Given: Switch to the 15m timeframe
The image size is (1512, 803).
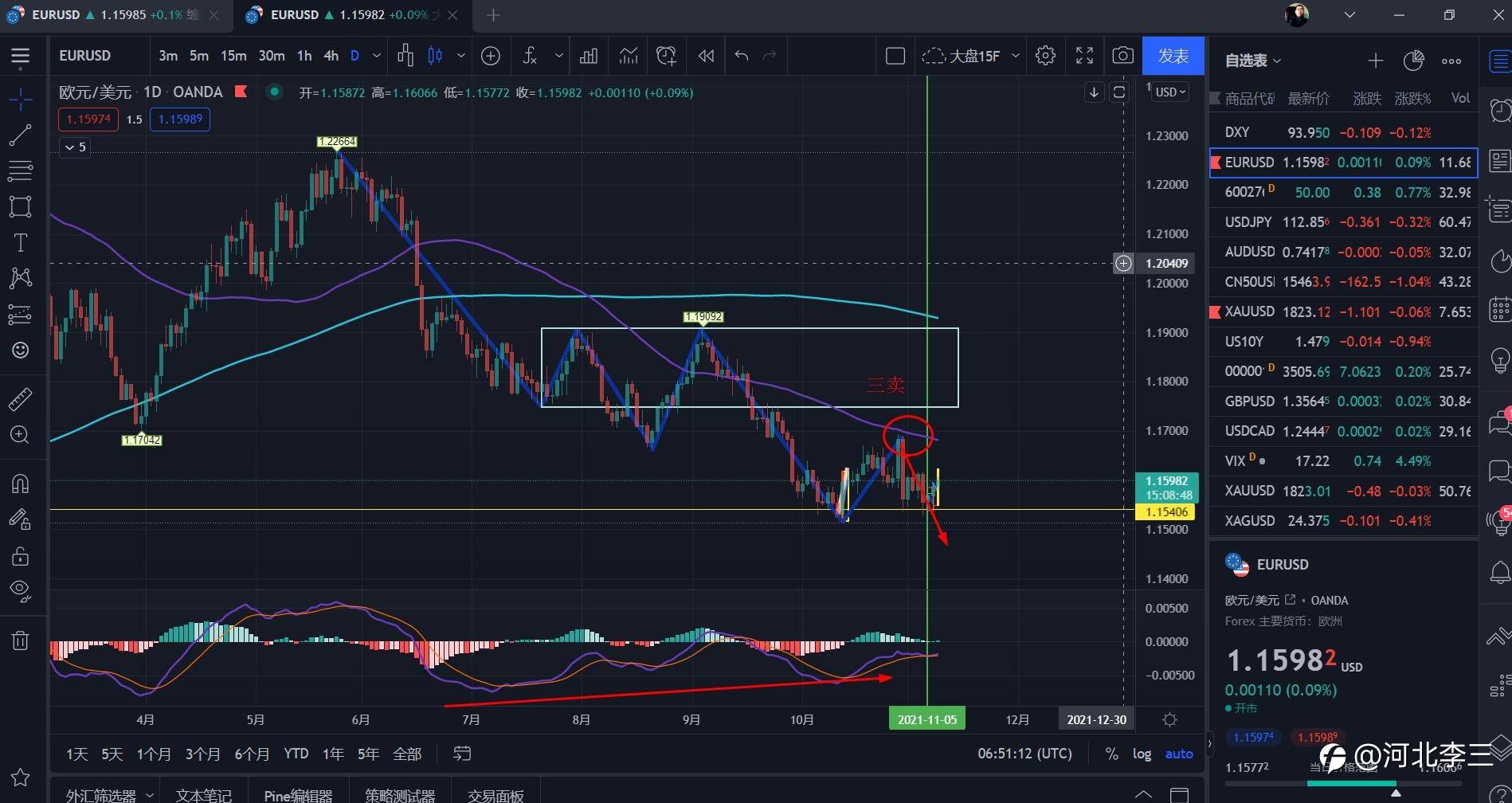Looking at the screenshot, I should (233, 56).
